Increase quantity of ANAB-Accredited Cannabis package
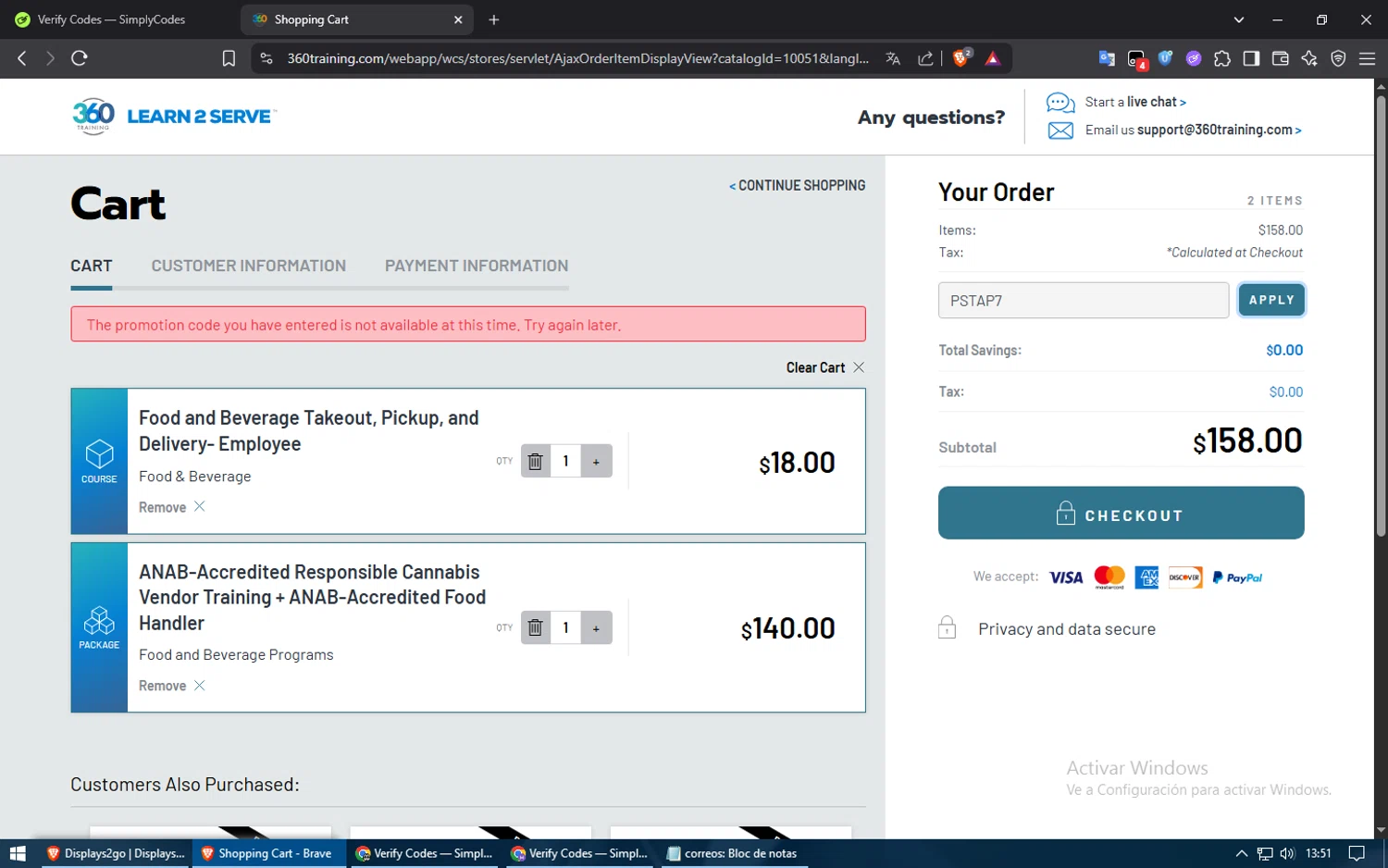The width and height of the screenshot is (1388, 868). coord(597,627)
